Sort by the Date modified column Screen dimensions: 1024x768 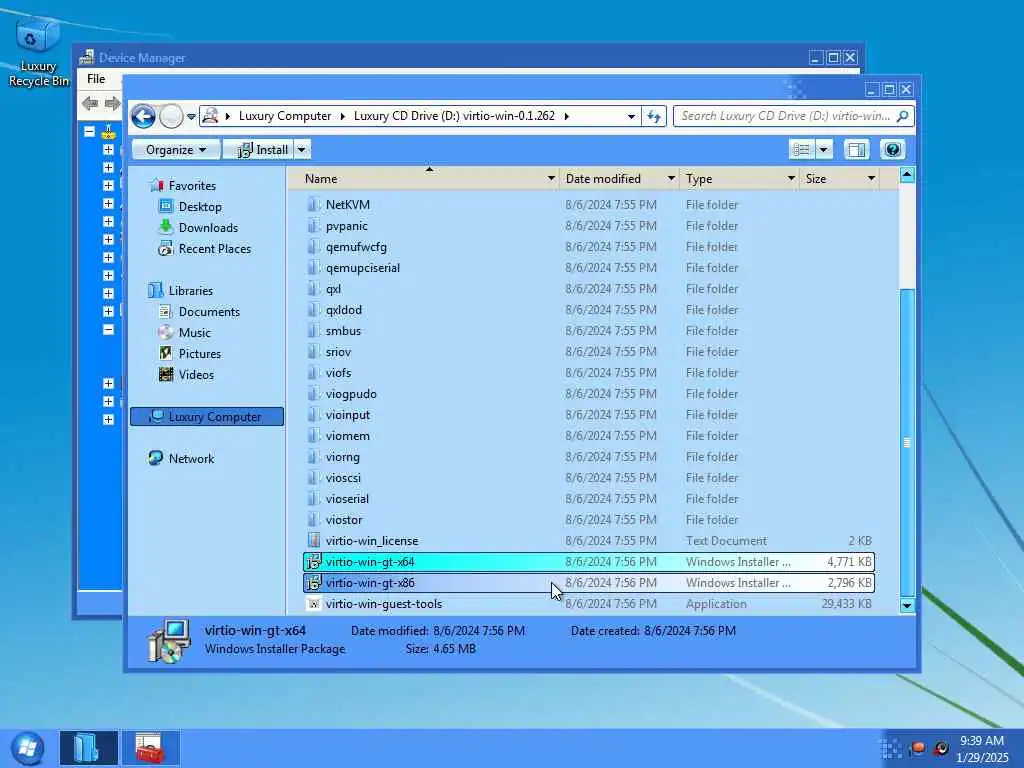tap(603, 179)
